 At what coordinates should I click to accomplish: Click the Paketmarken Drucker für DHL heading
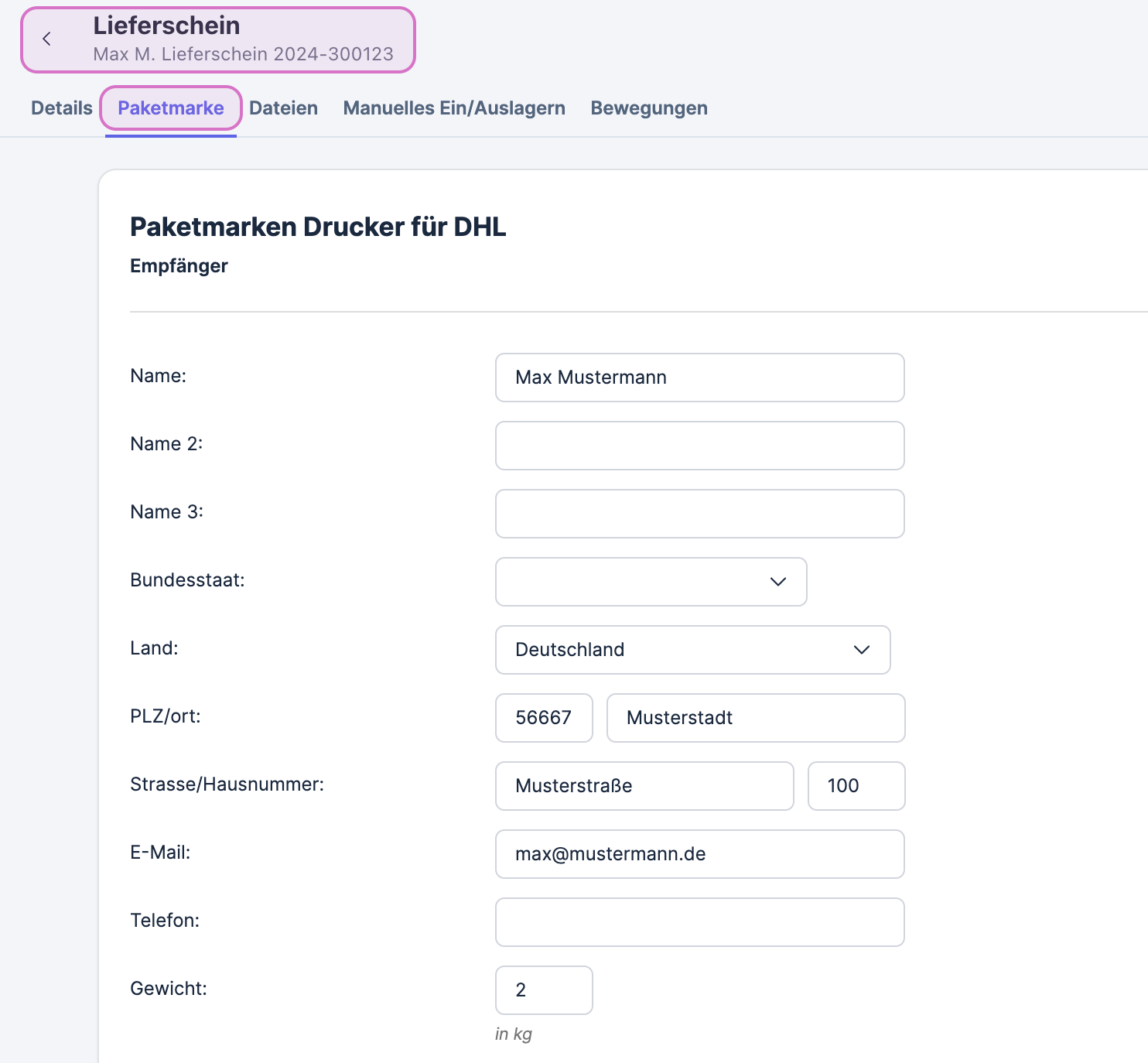[318, 227]
